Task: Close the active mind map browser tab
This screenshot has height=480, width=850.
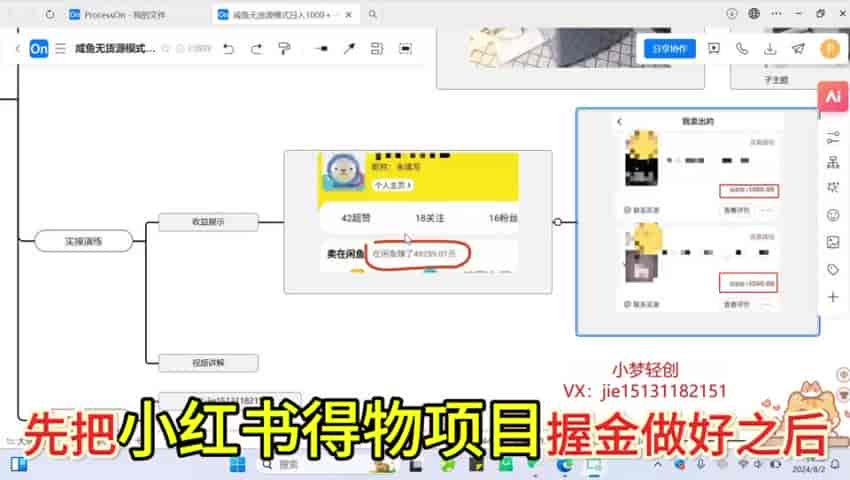Action: click(349, 15)
